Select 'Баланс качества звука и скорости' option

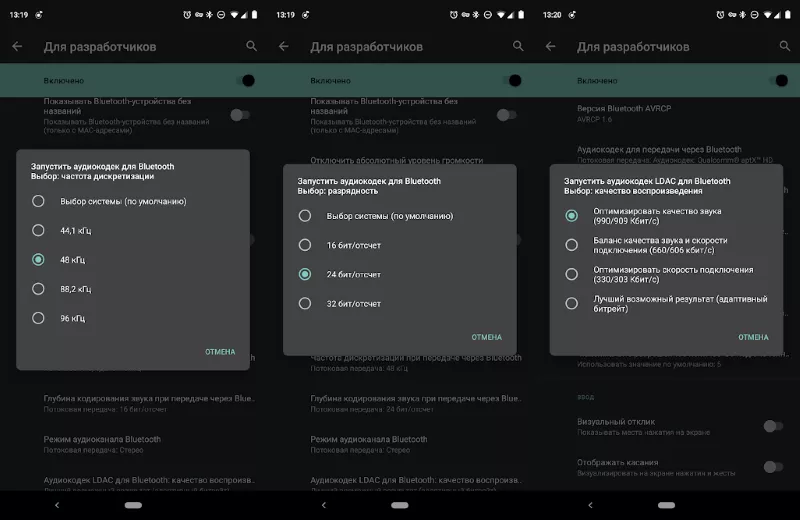click(646, 245)
